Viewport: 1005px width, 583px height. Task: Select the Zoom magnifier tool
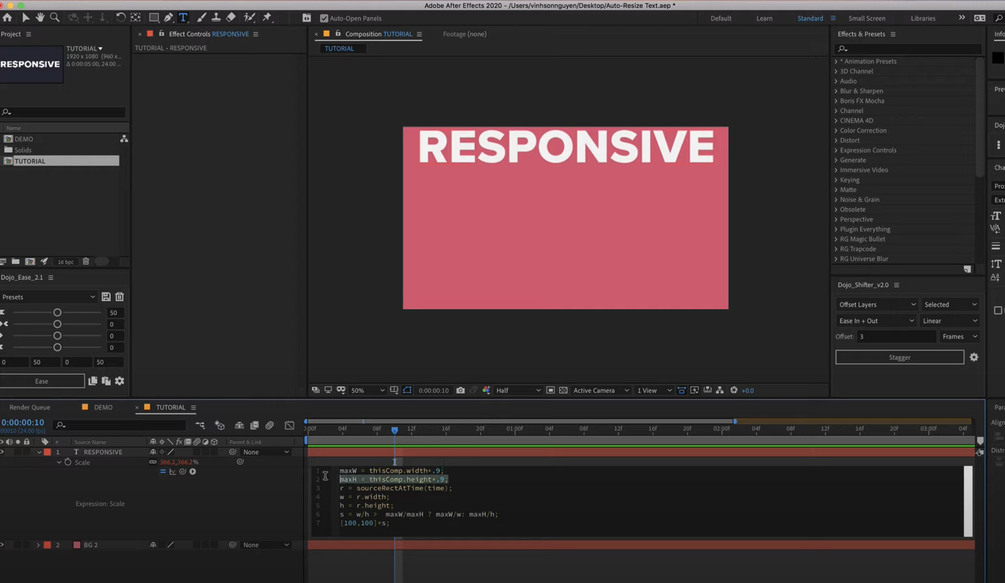(x=54, y=18)
